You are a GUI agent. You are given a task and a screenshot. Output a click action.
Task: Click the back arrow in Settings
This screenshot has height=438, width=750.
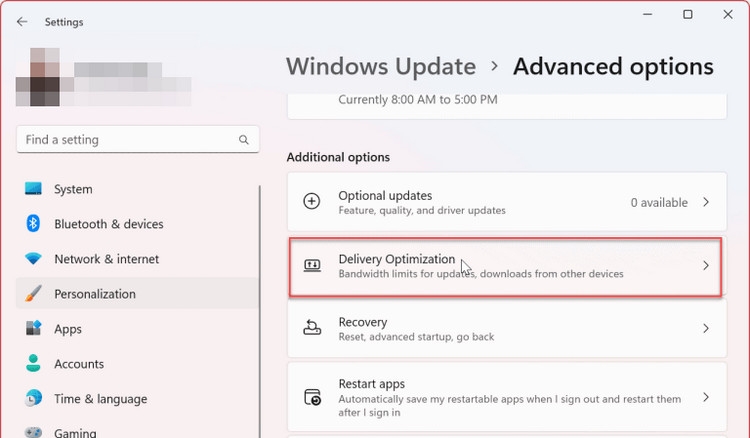[x=22, y=22]
